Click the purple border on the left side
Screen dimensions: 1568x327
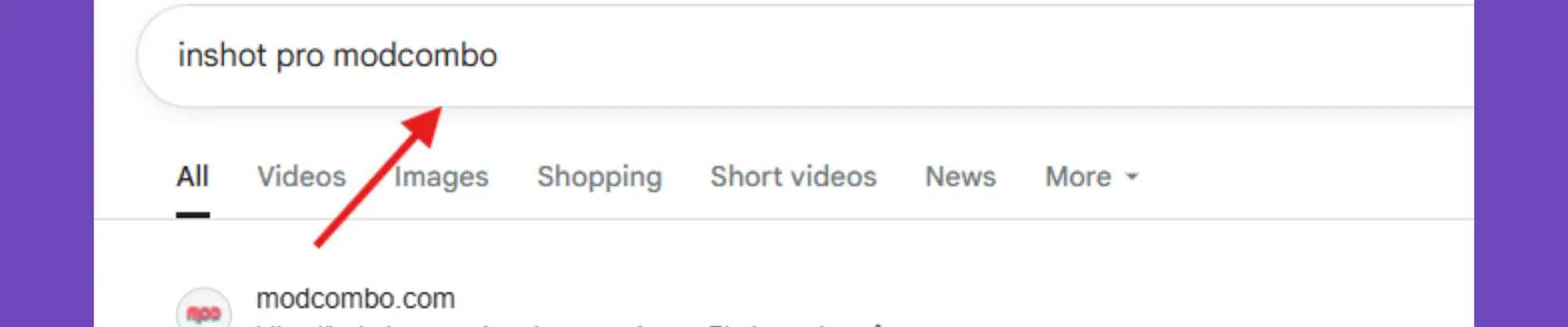(x=47, y=163)
